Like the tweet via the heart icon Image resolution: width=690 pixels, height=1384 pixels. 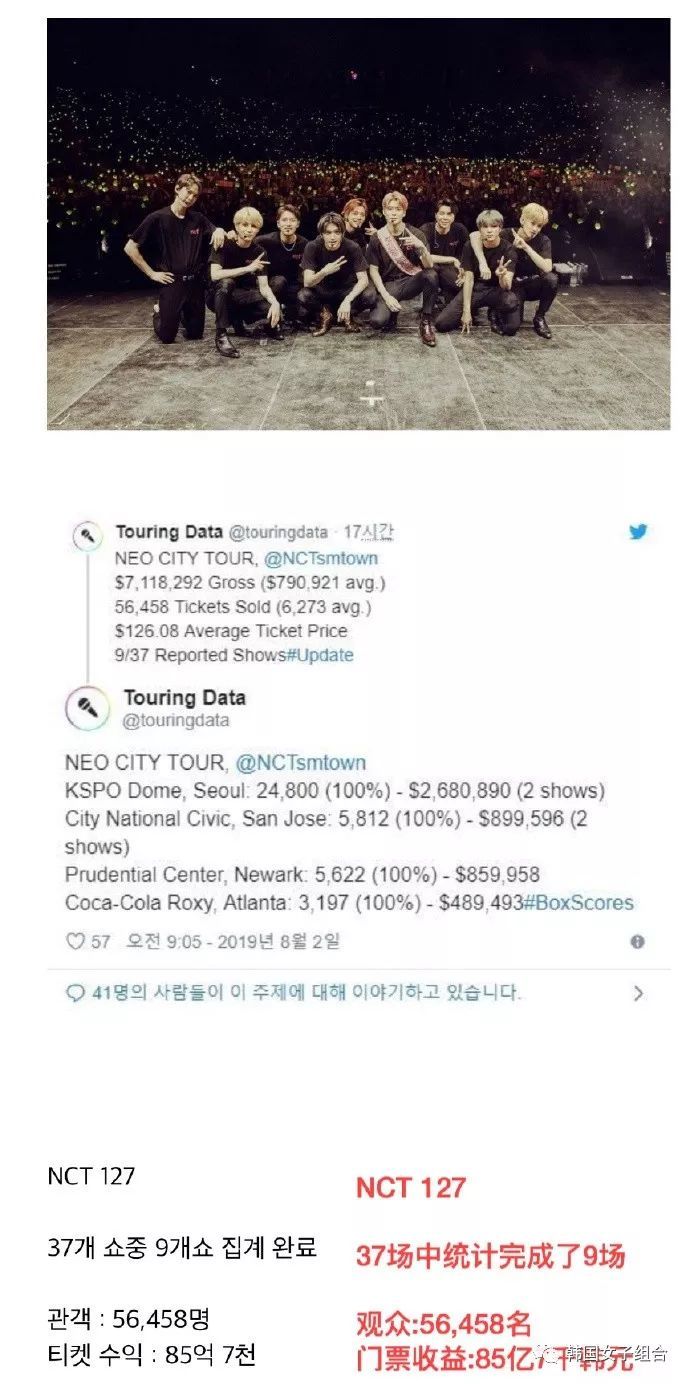pos(75,941)
